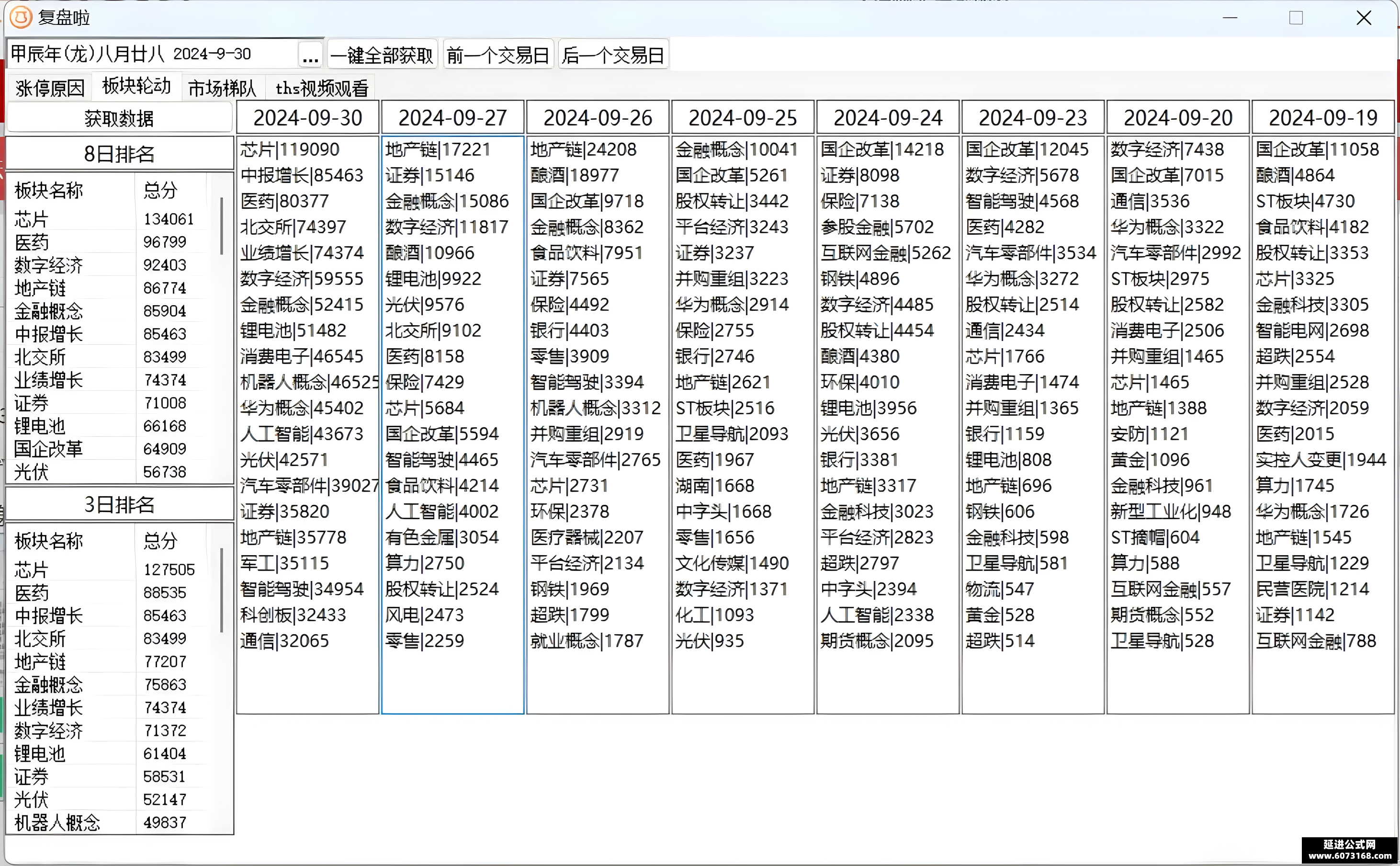
Task: Select 芯片 row in 8日排名 table
Action: (x=106, y=219)
